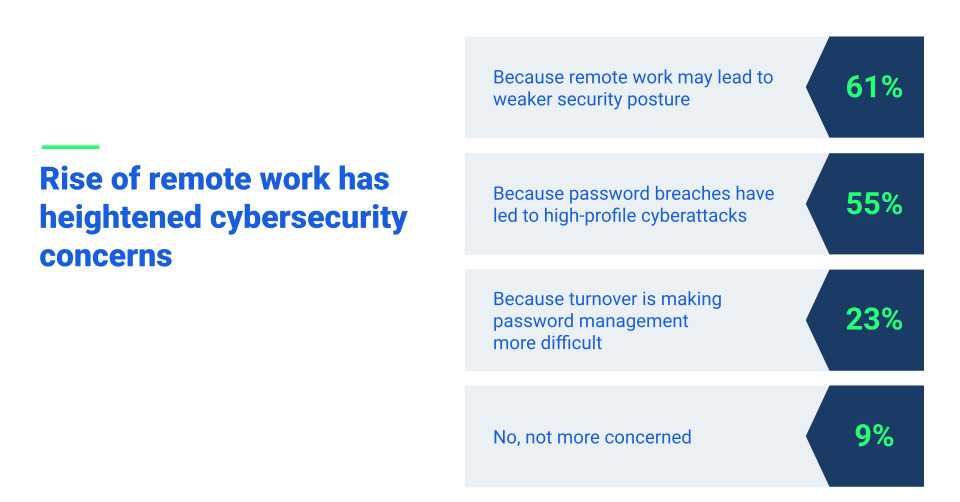Select the 'more difficult' text line
Screen dimensions: 960x502
click(x=547, y=342)
